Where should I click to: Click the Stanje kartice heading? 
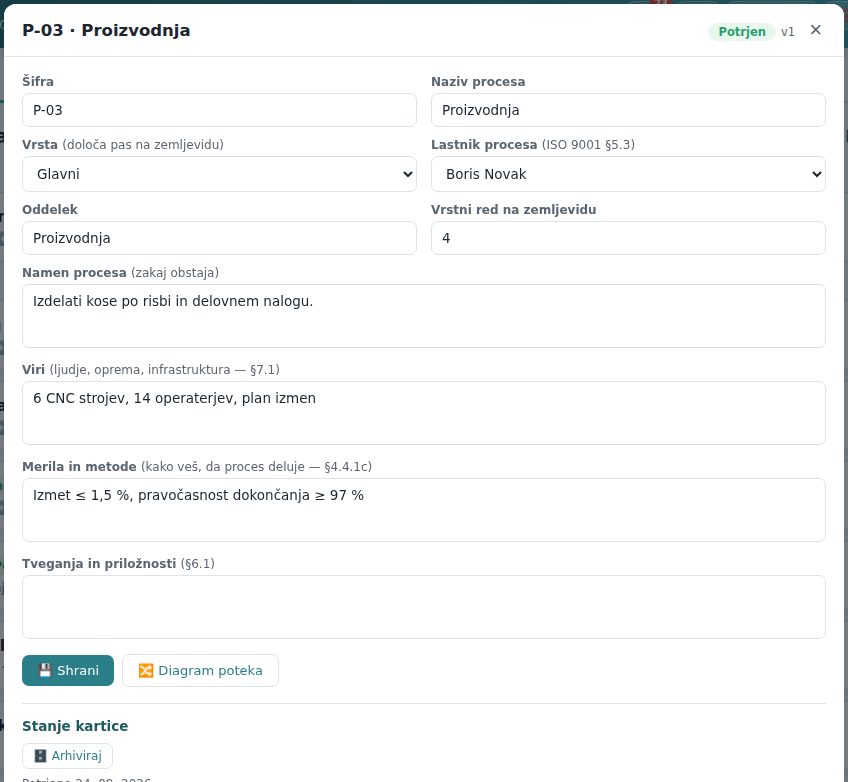coord(75,726)
